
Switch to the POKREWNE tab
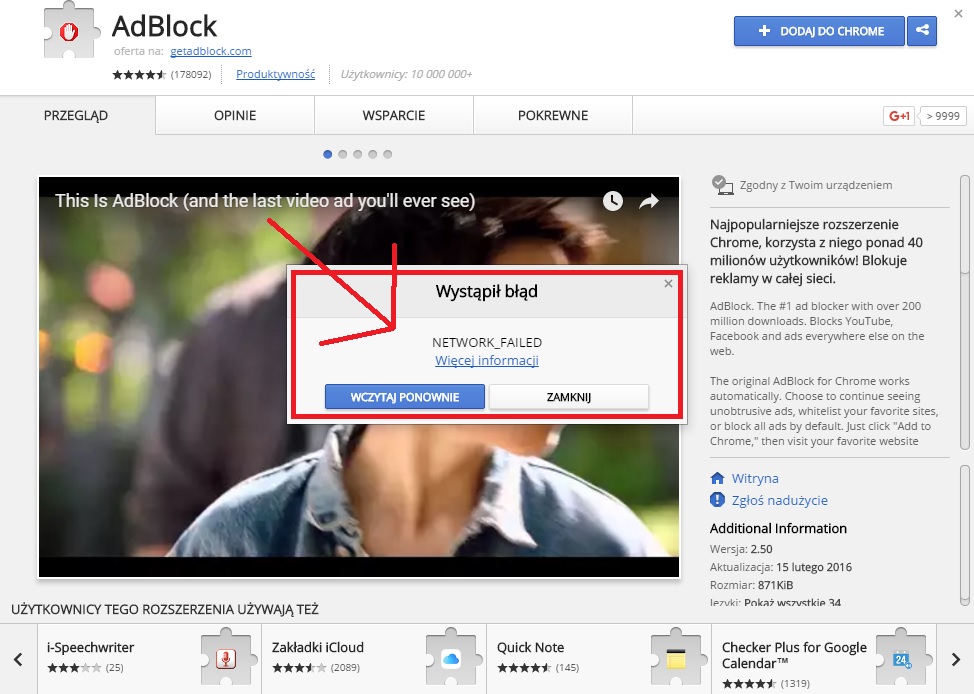pos(553,116)
